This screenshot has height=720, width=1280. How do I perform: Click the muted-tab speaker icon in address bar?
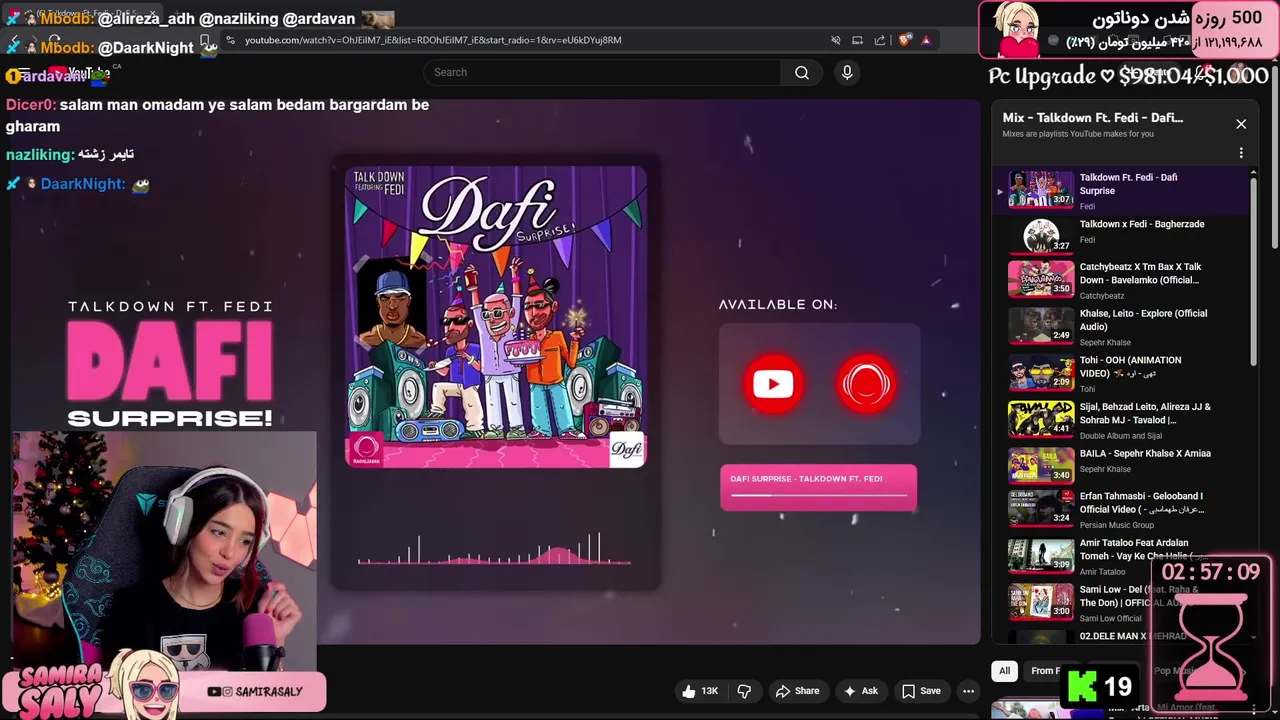[x=835, y=40]
